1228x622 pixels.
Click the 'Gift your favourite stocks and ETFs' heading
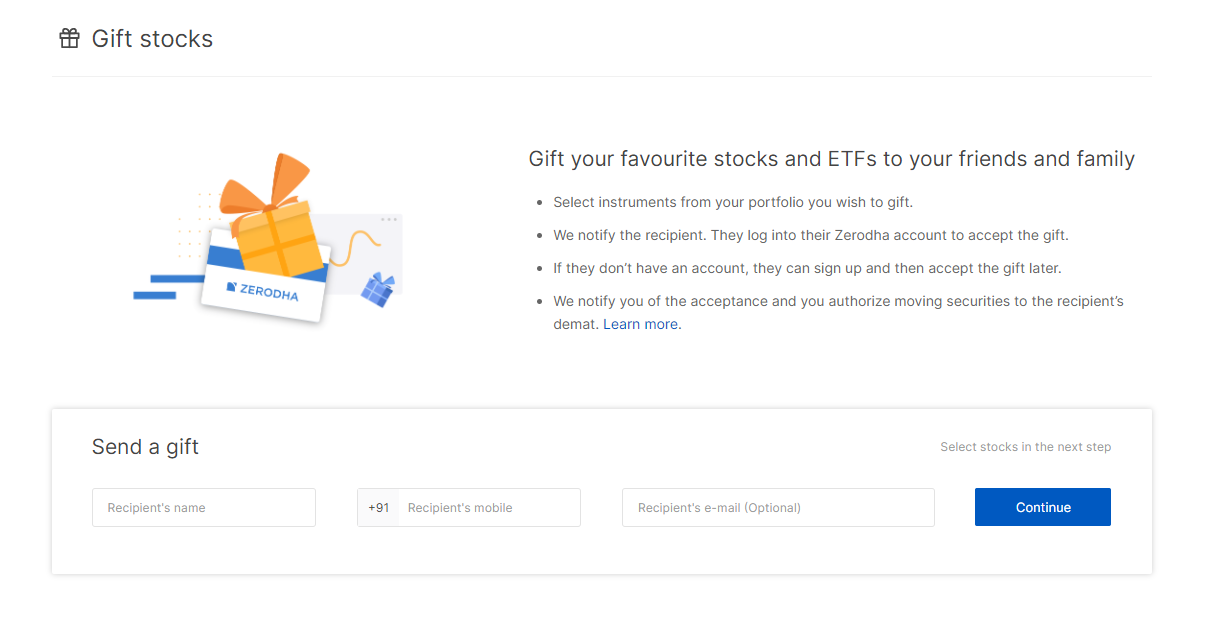click(831, 159)
